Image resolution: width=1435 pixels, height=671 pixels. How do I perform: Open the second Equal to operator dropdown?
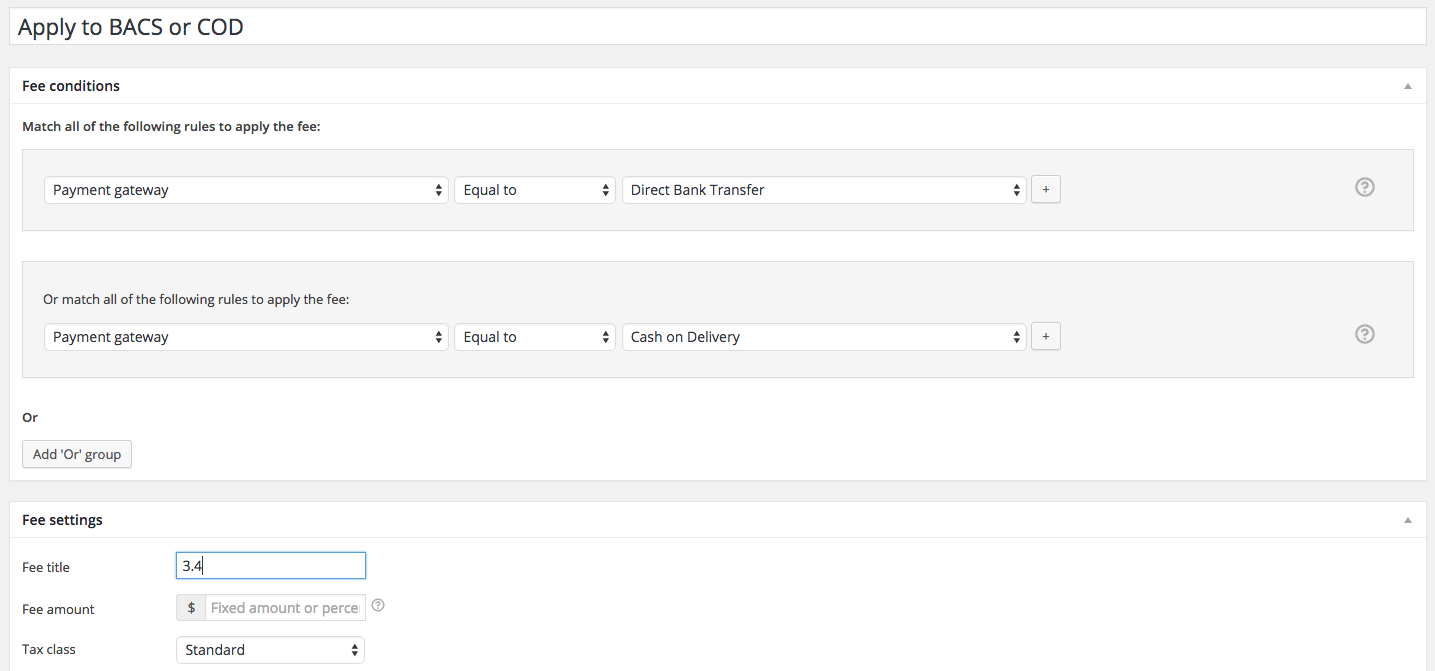pyautogui.click(x=535, y=337)
